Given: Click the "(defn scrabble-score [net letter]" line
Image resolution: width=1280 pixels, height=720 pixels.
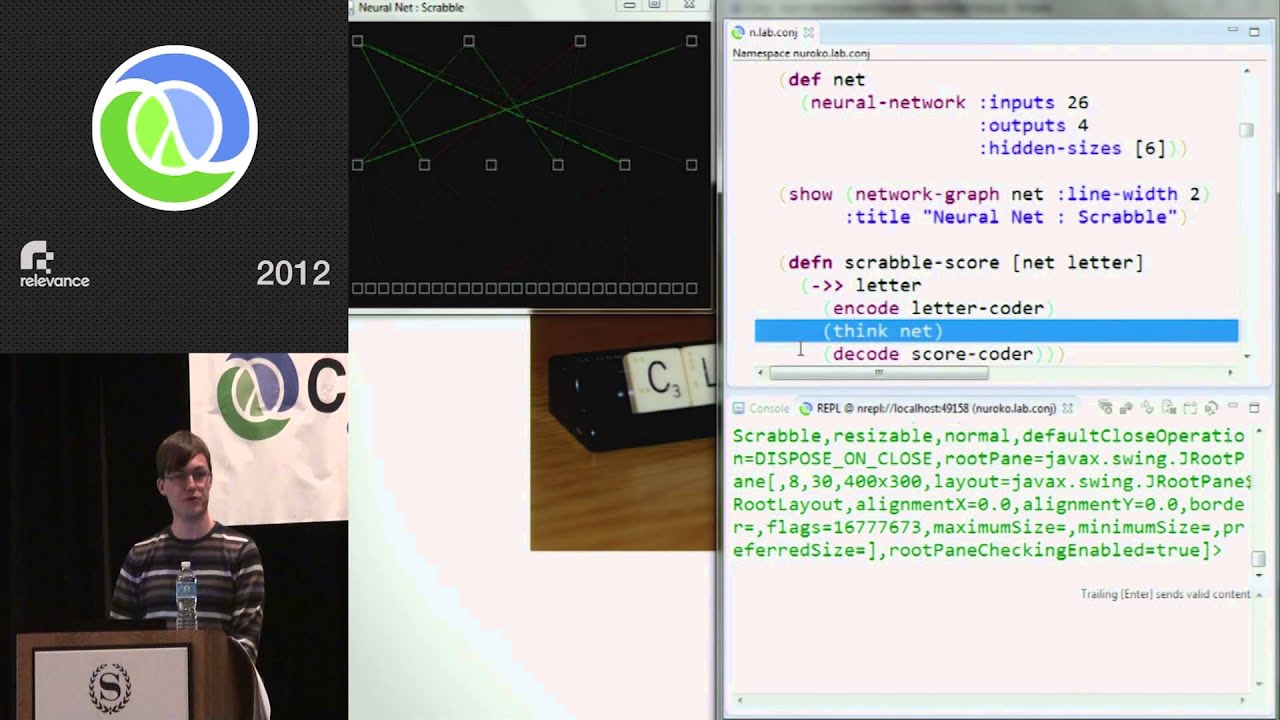Looking at the screenshot, I should [x=960, y=263].
